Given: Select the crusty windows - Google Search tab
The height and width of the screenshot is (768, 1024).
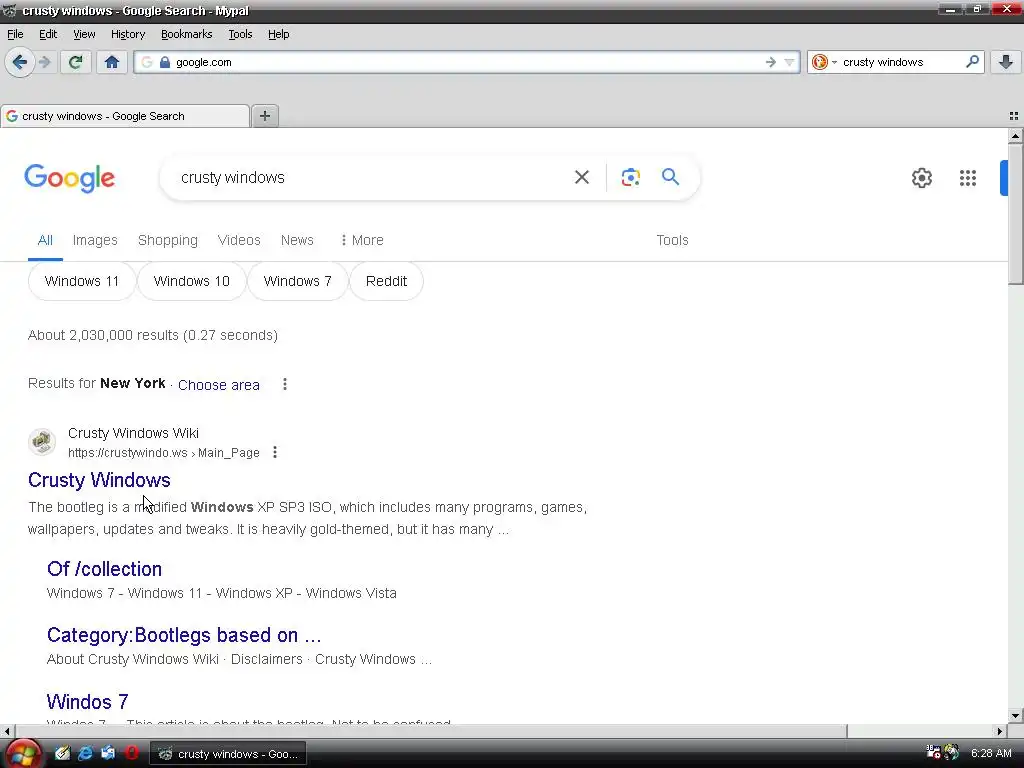Looking at the screenshot, I should 125,116.
